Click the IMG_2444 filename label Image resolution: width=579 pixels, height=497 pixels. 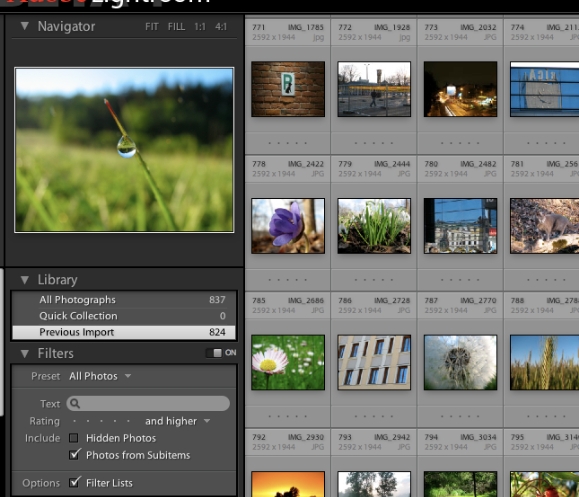click(392, 164)
